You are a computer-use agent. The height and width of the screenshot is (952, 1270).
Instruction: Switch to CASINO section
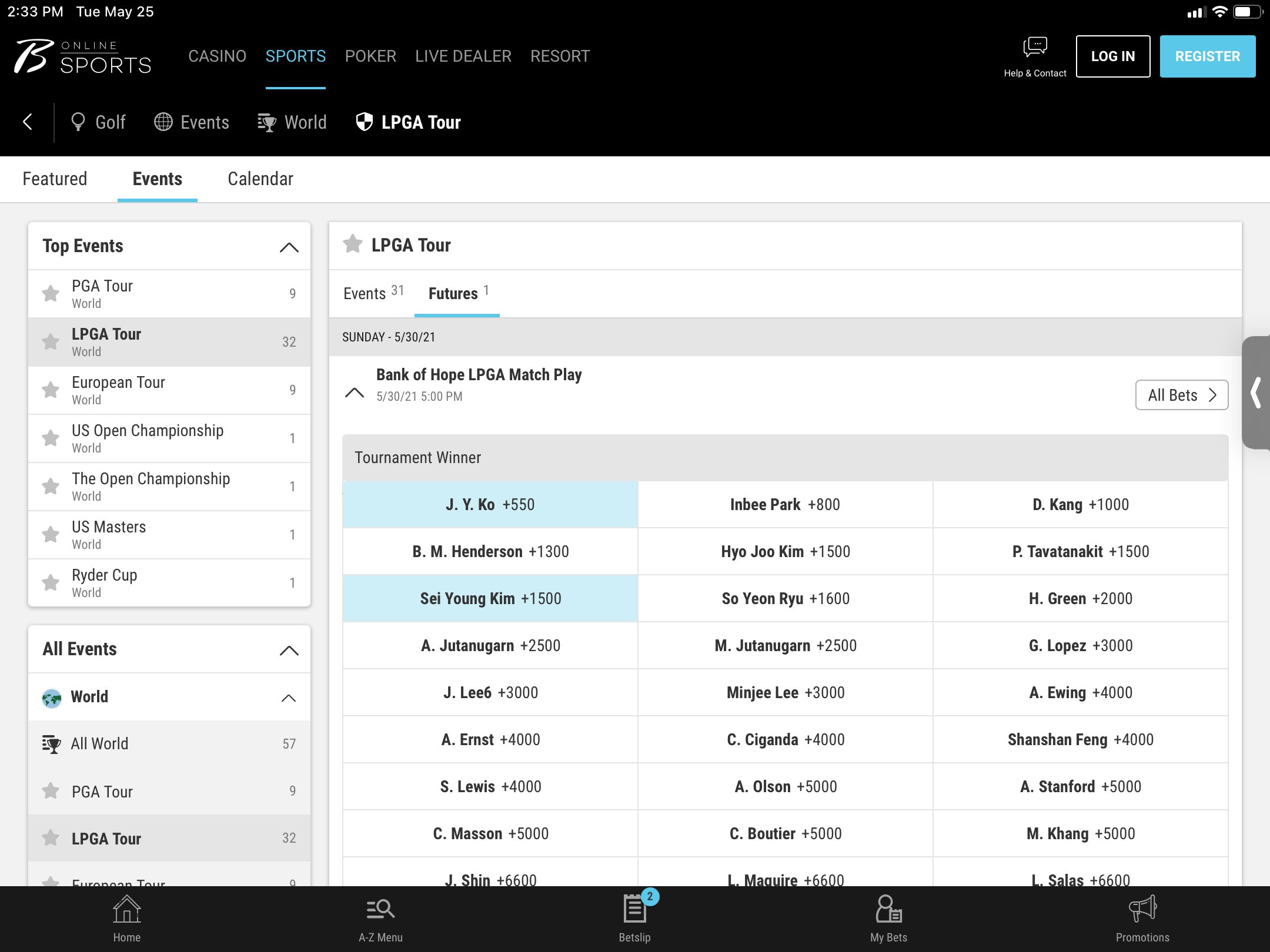217,56
